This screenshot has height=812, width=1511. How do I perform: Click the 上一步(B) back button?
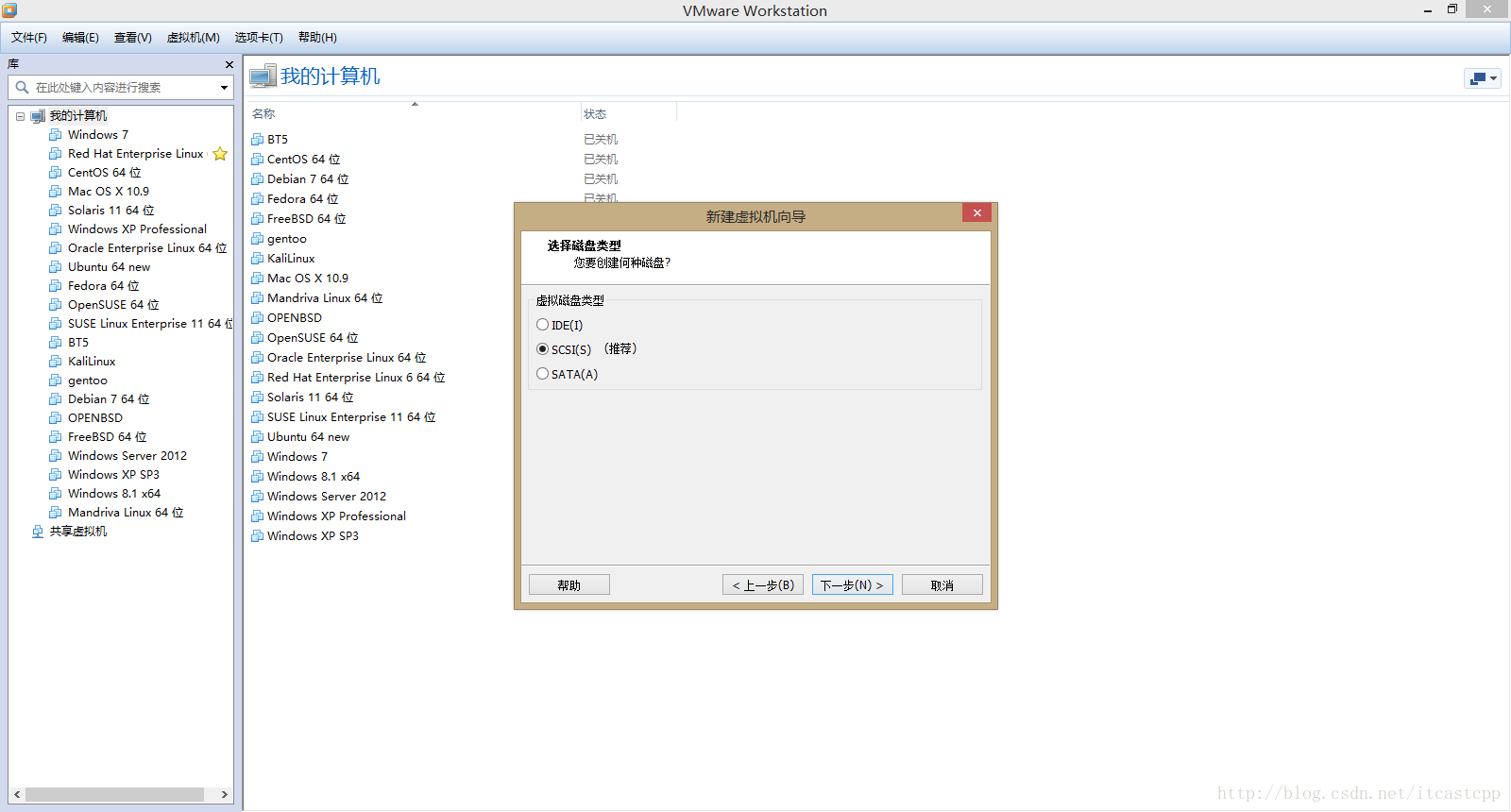[763, 584]
